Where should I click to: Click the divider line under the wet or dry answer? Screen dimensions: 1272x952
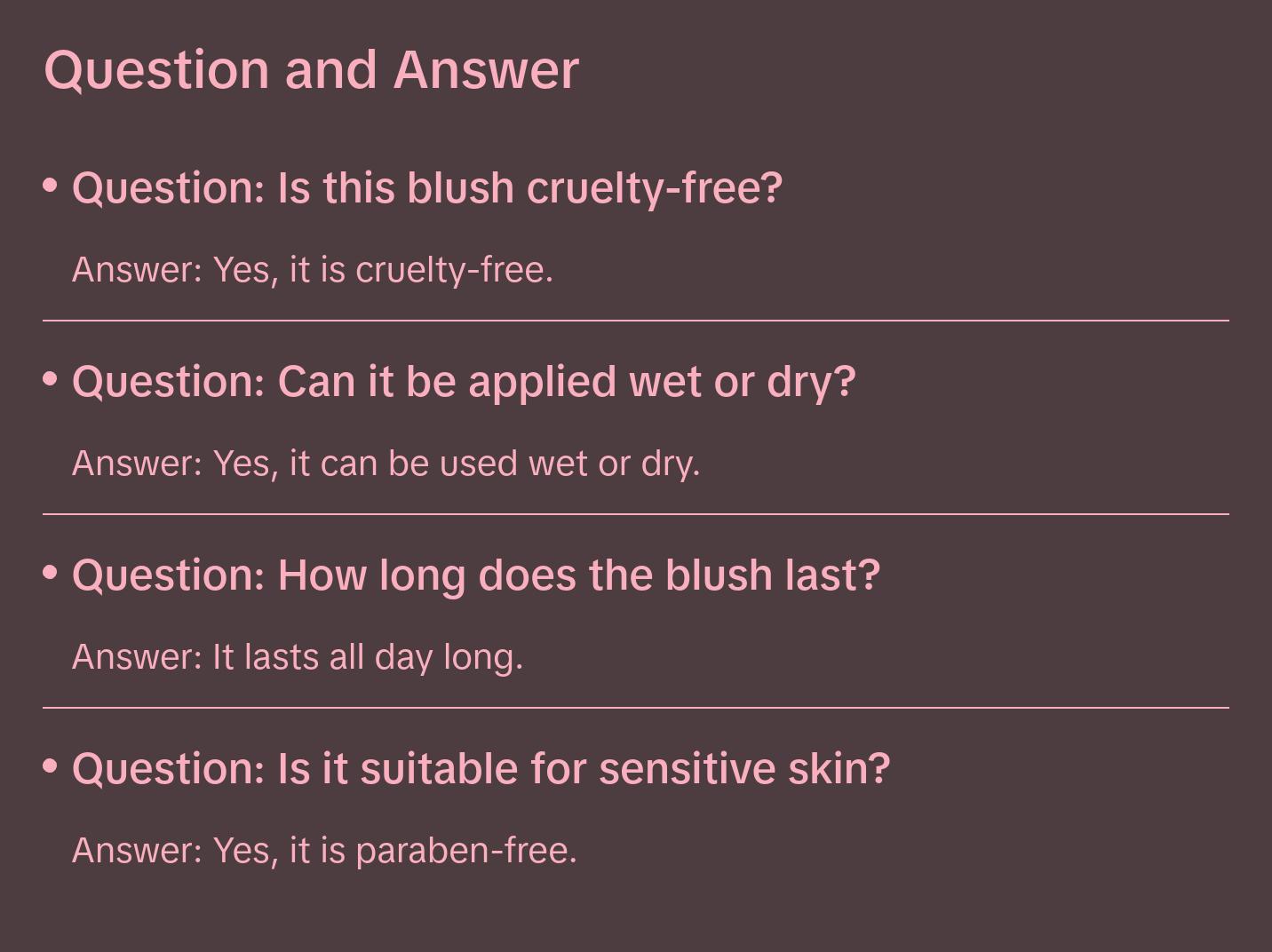(x=636, y=514)
